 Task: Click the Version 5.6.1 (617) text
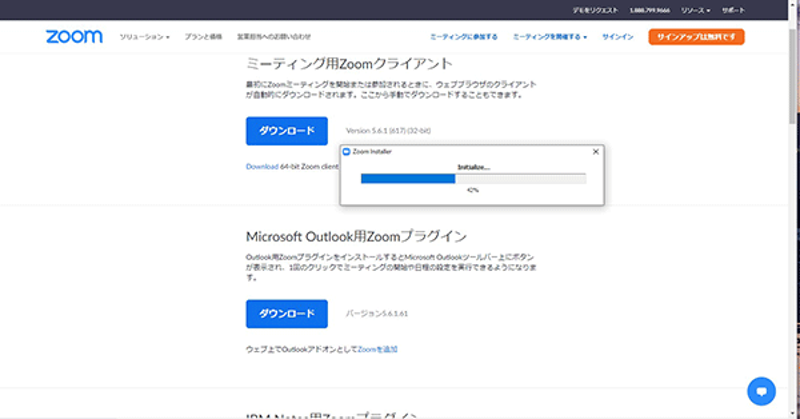pyautogui.click(x=388, y=131)
